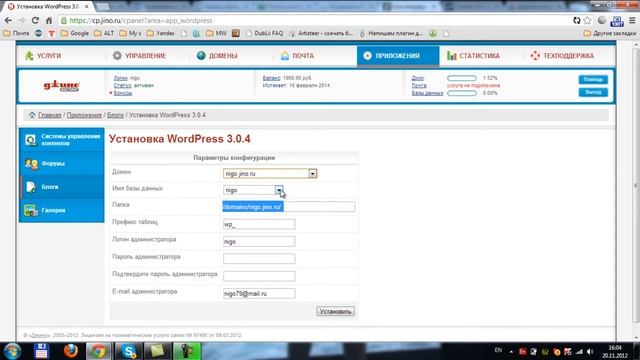Viewport: 640px width, 360px height.
Task: Open the ALT bookmarks folder
Action: pyautogui.click(x=104, y=33)
